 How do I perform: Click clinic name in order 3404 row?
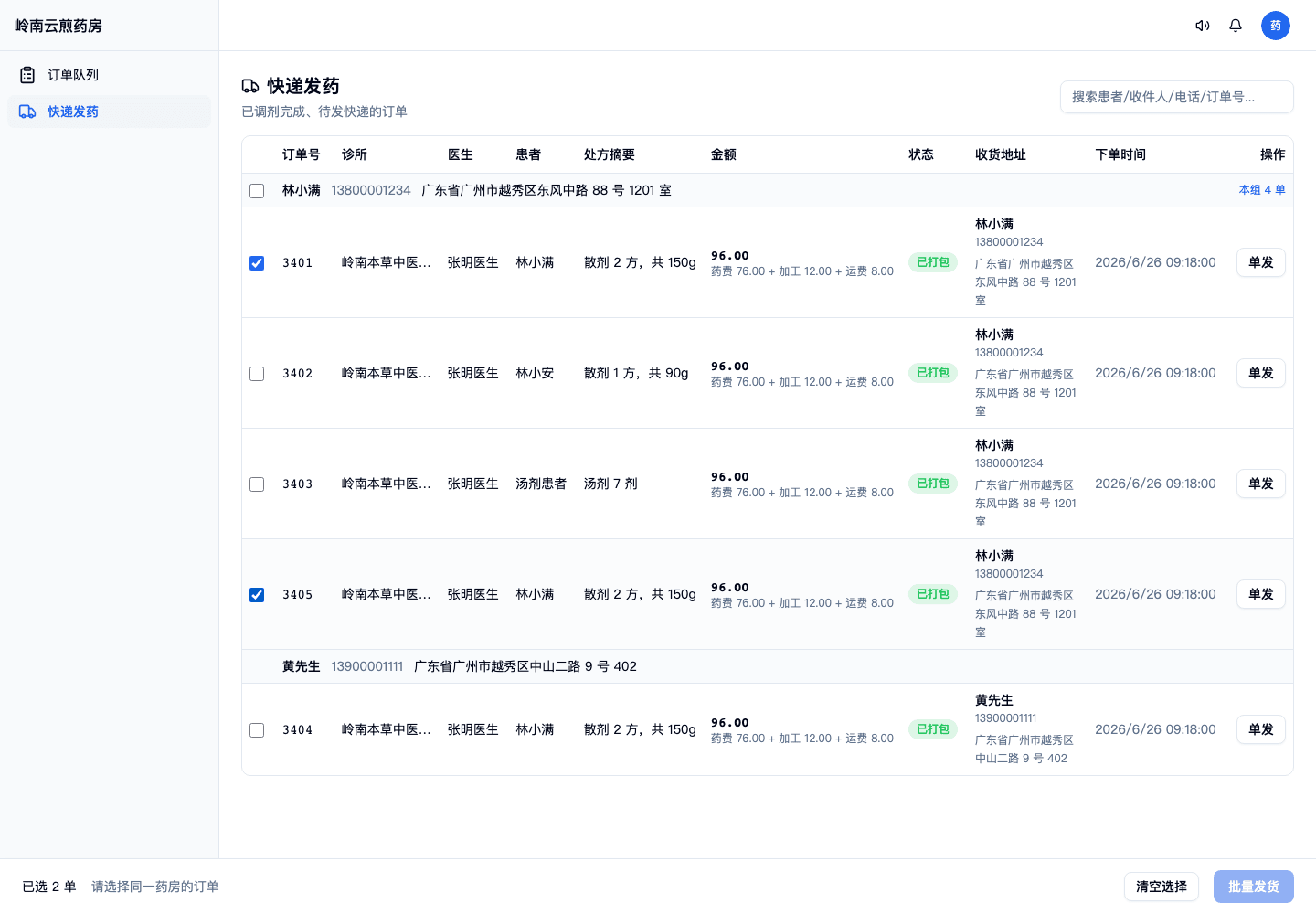387,729
